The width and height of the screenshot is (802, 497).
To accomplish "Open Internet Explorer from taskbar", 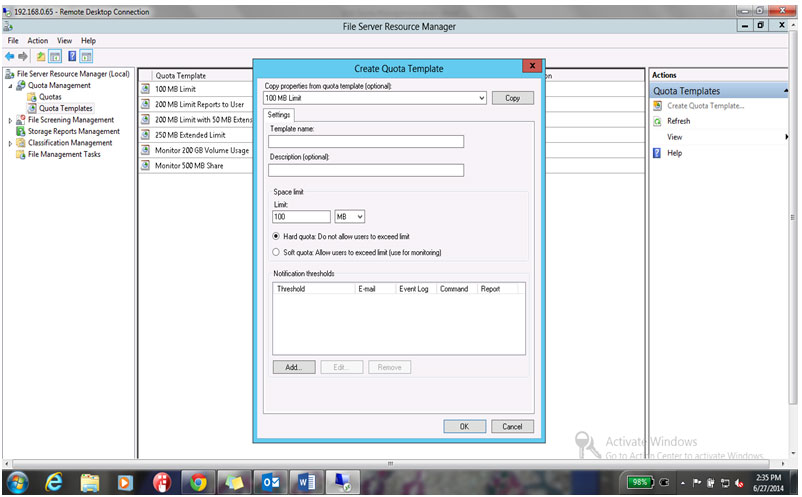I will tap(53, 482).
